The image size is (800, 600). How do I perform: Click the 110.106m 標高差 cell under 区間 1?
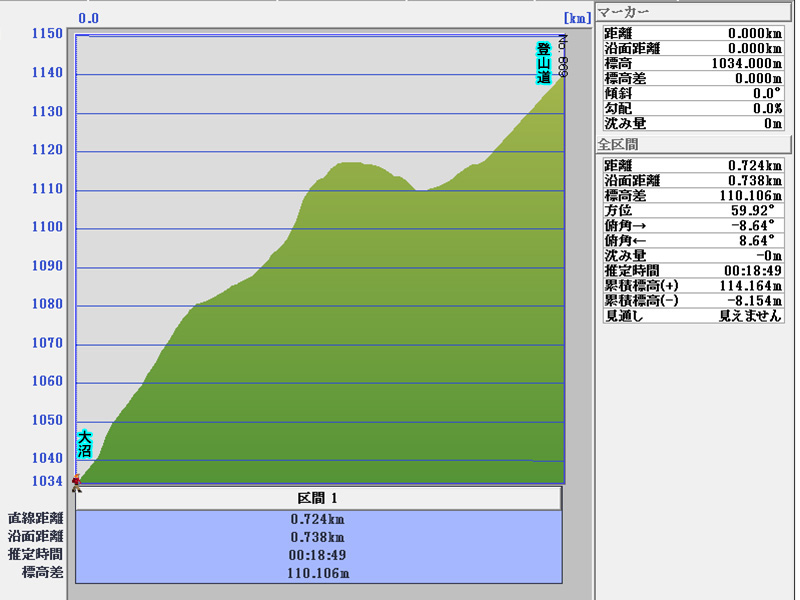tap(319, 573)
